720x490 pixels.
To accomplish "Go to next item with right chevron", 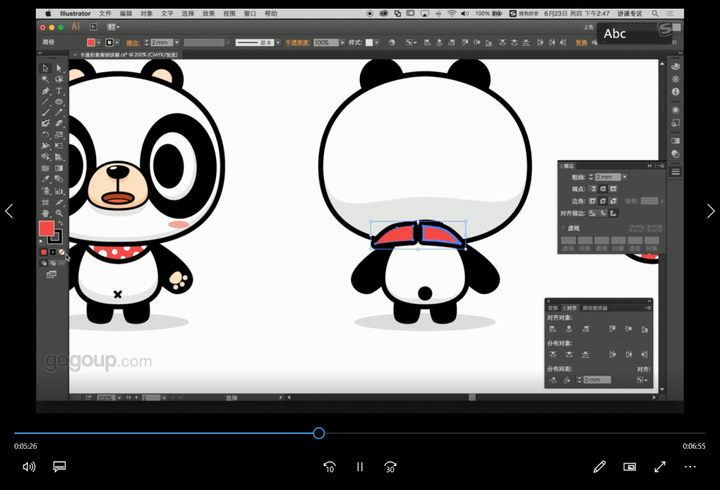I will (710, 211).
